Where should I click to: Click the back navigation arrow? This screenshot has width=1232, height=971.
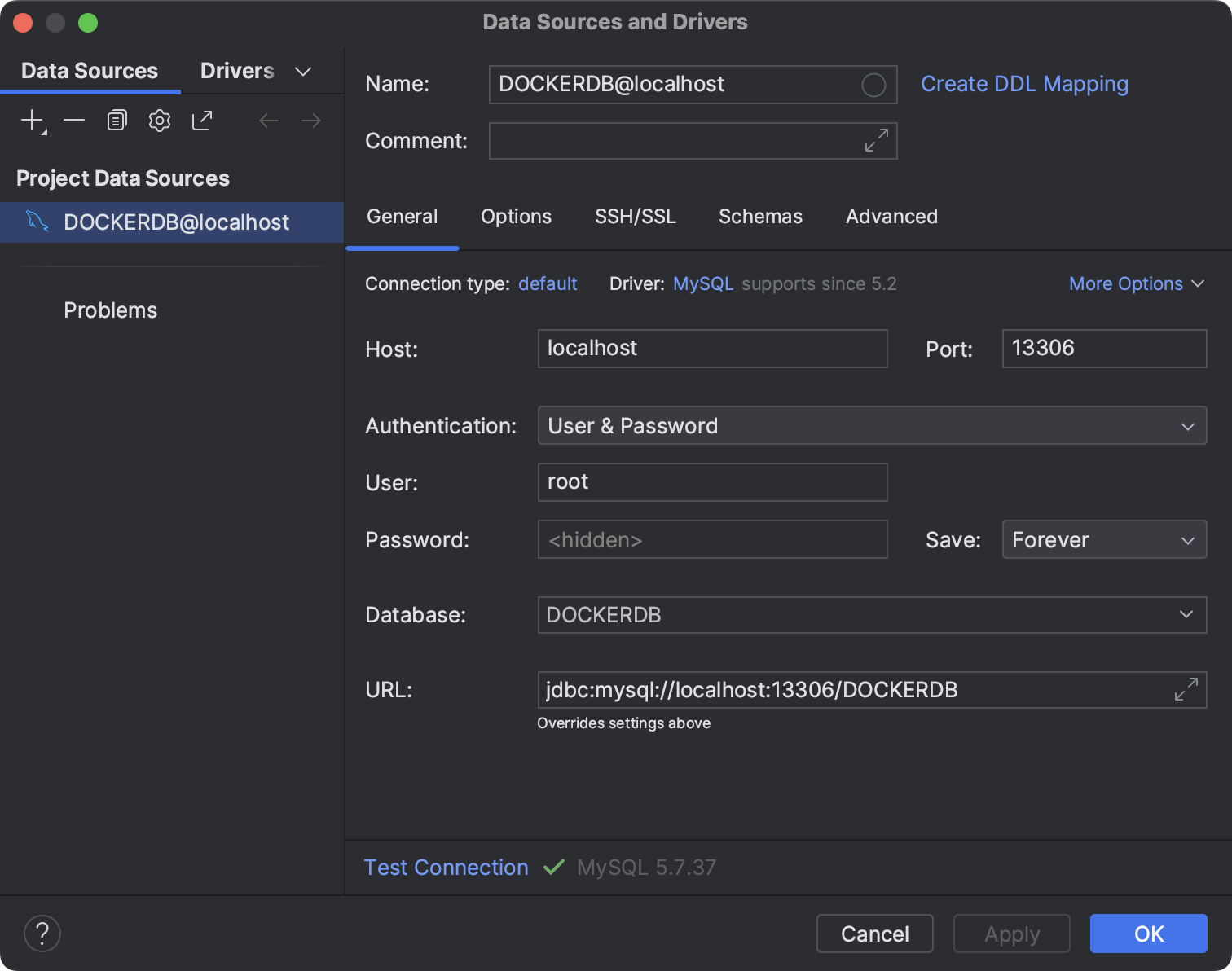pos(269,120)
